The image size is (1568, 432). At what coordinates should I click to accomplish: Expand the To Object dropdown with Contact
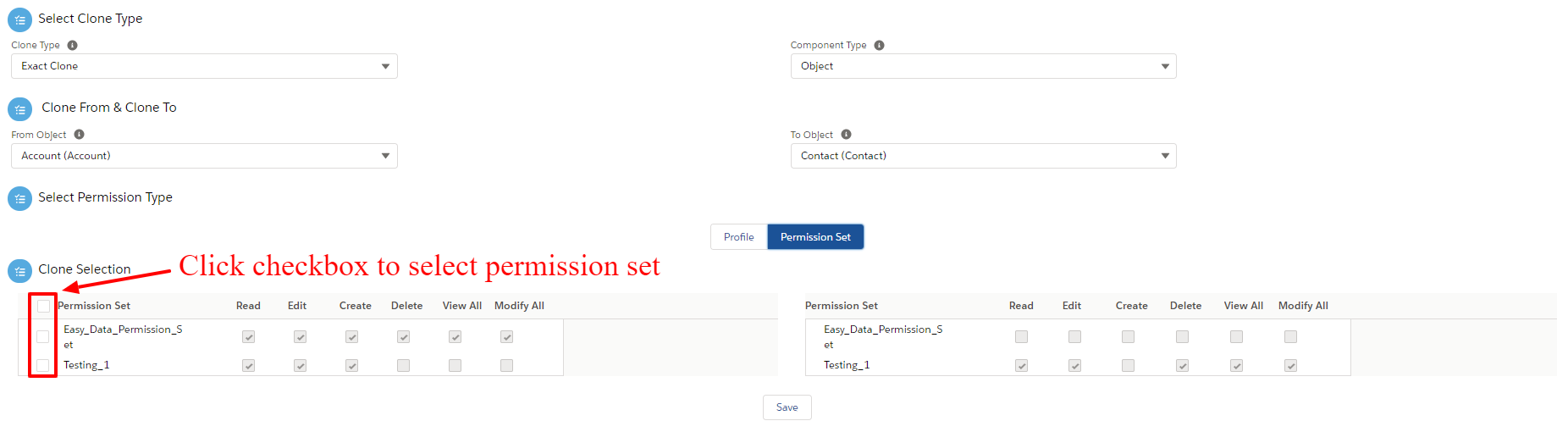(983, 156)
